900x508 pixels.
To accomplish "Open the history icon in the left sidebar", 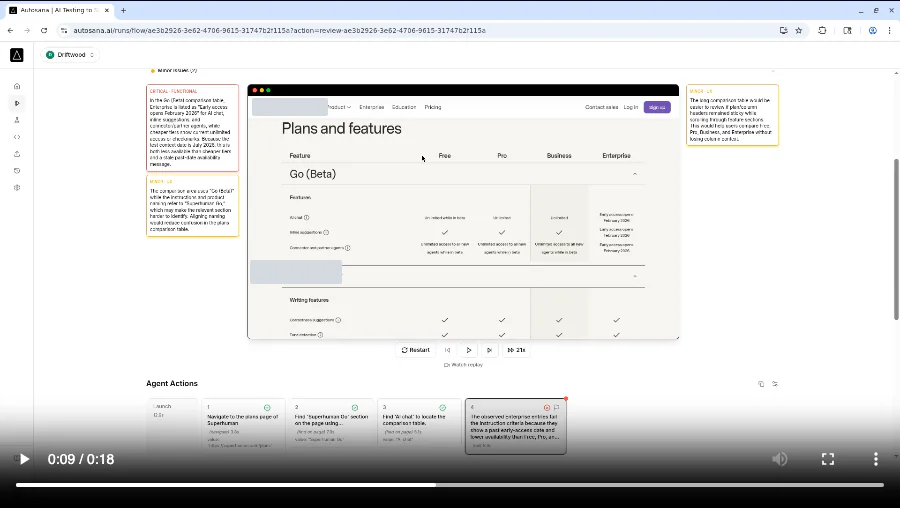I will pyautogui.click(x=17, y=170).
